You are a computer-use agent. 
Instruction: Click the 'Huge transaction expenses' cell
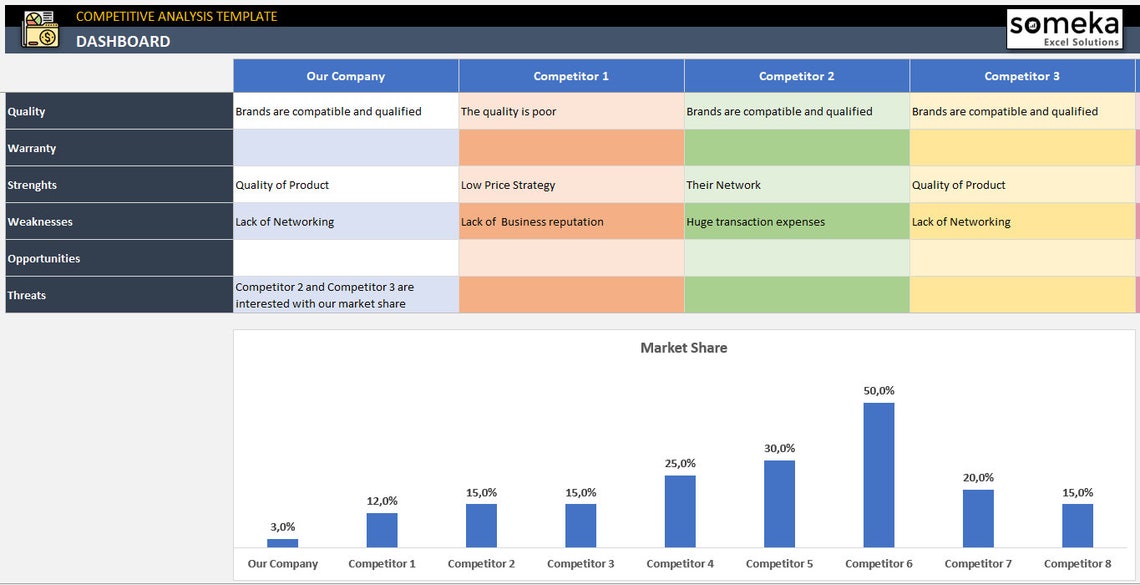757,221
